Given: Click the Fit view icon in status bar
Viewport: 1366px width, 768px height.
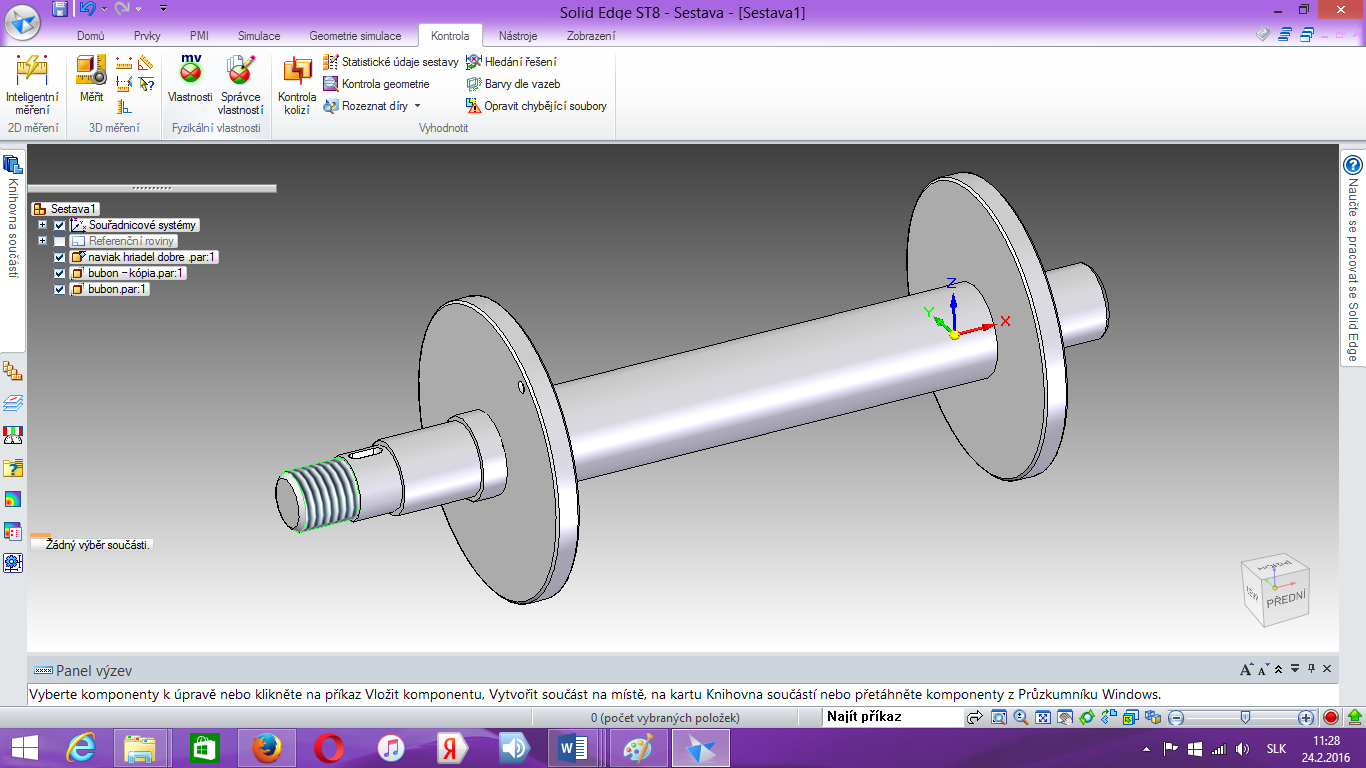Looking at the screenshot, I should point(1042,718).
